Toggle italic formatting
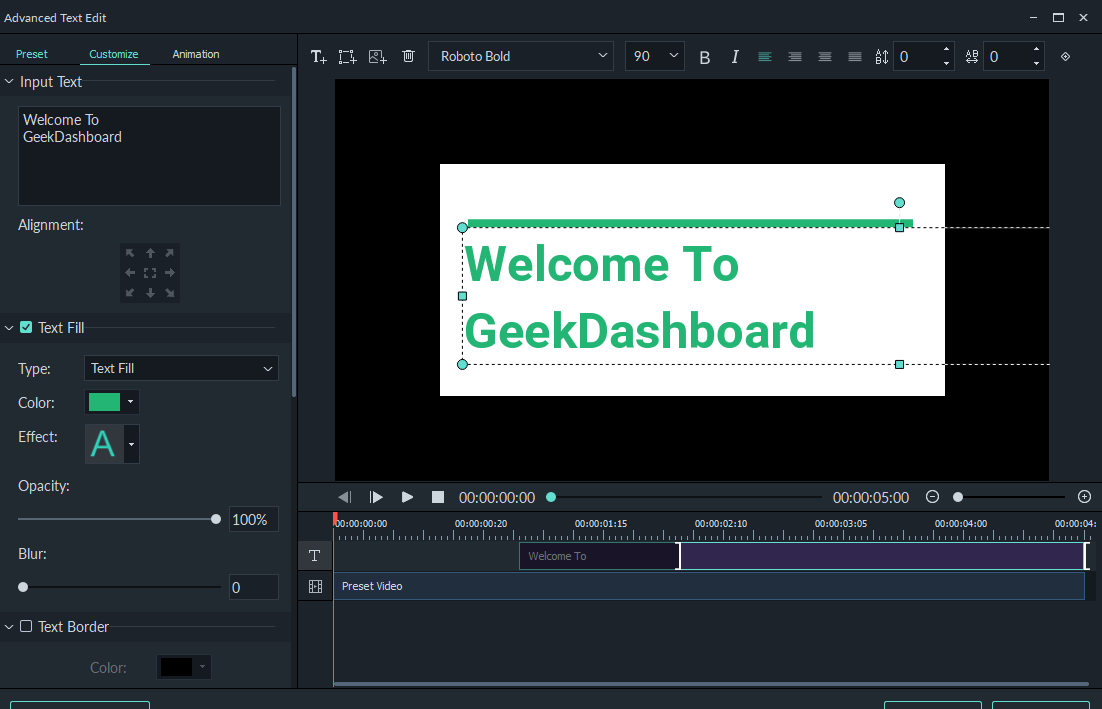 click(735, 56)
